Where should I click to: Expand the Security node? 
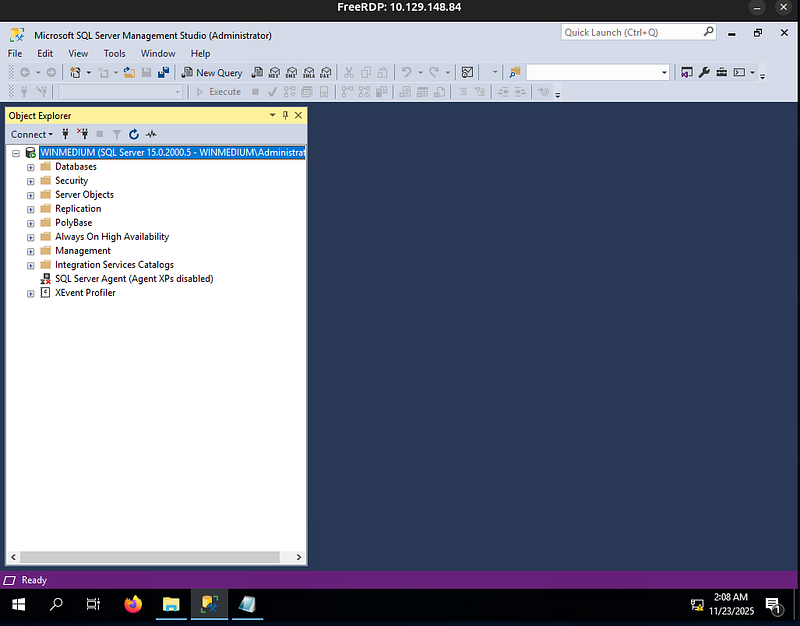click(x=31, y=182)
